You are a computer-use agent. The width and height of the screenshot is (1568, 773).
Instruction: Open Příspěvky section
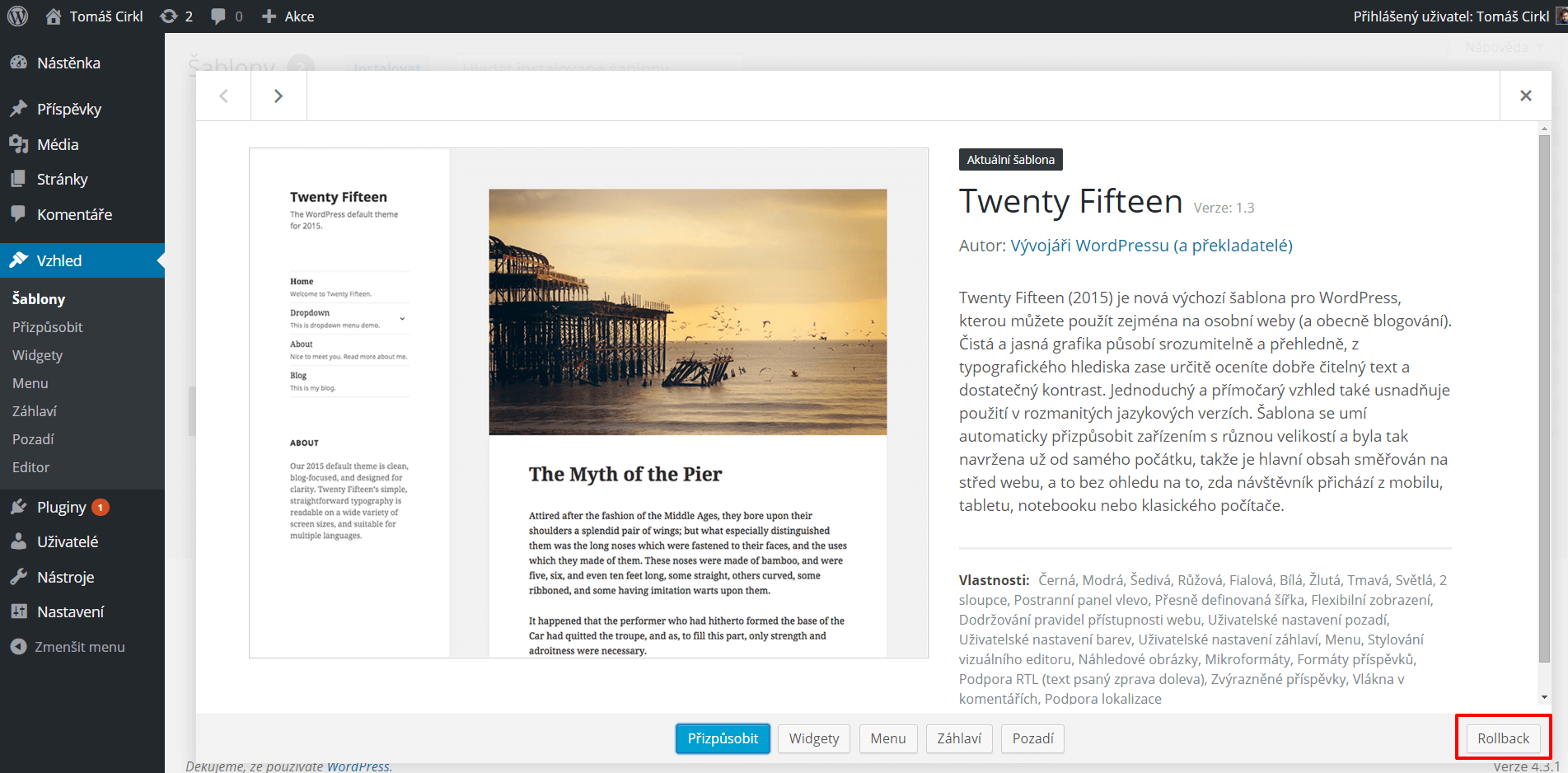[82, 109]
